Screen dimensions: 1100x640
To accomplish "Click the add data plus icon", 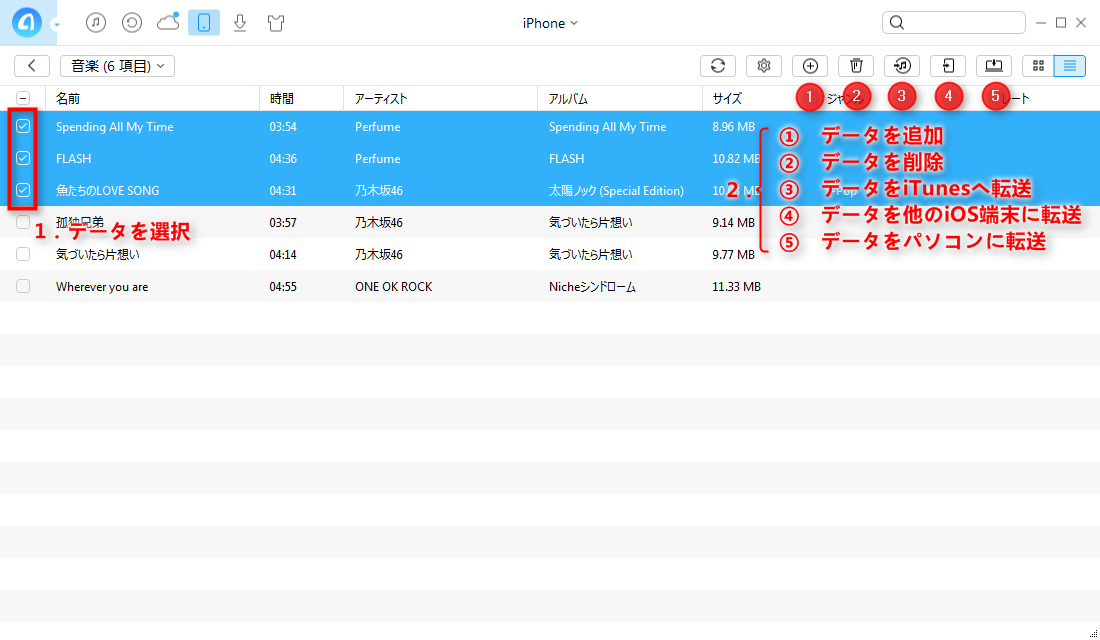I will pyautogui.click(x=810, y=66).
